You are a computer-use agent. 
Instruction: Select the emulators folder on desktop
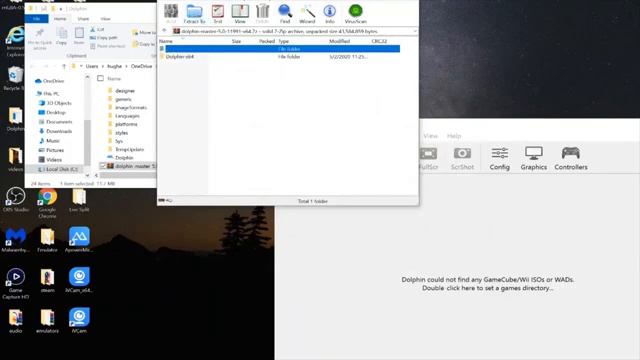(47, 321)
